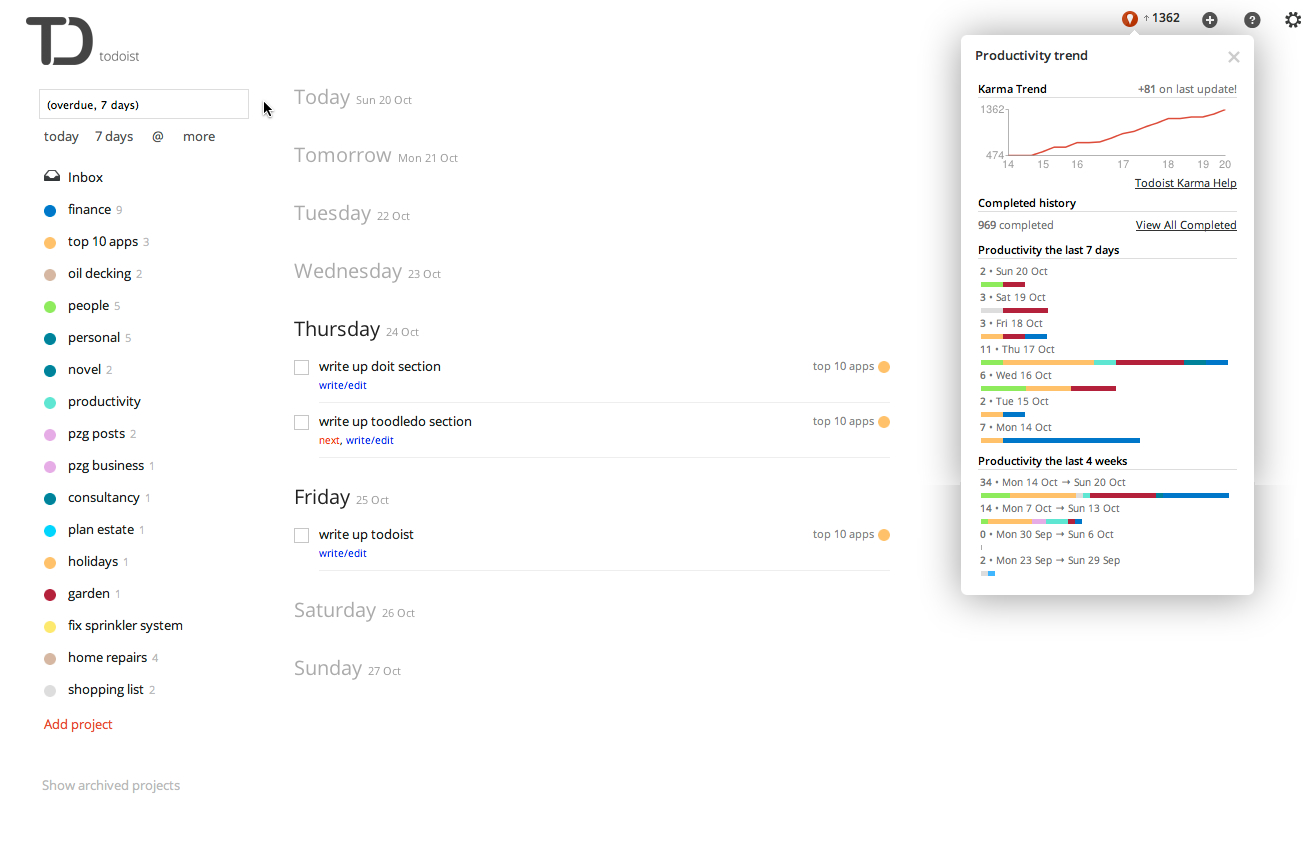The width and height of the screenshot is (1313, 855).
Task: Click the filter query input field
Action: click(x=144, y=104)
